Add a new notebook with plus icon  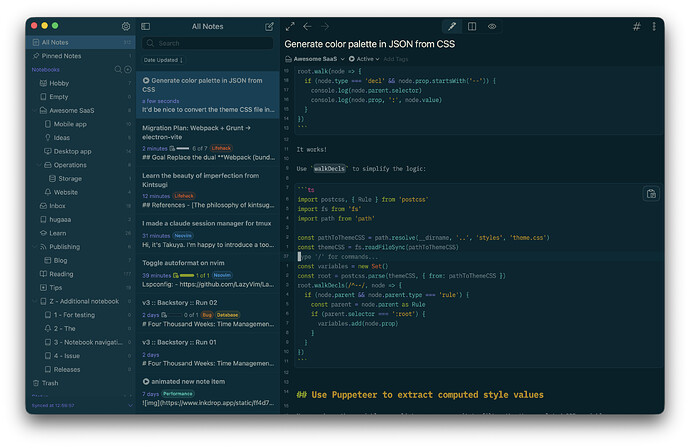tap(128, 70)
